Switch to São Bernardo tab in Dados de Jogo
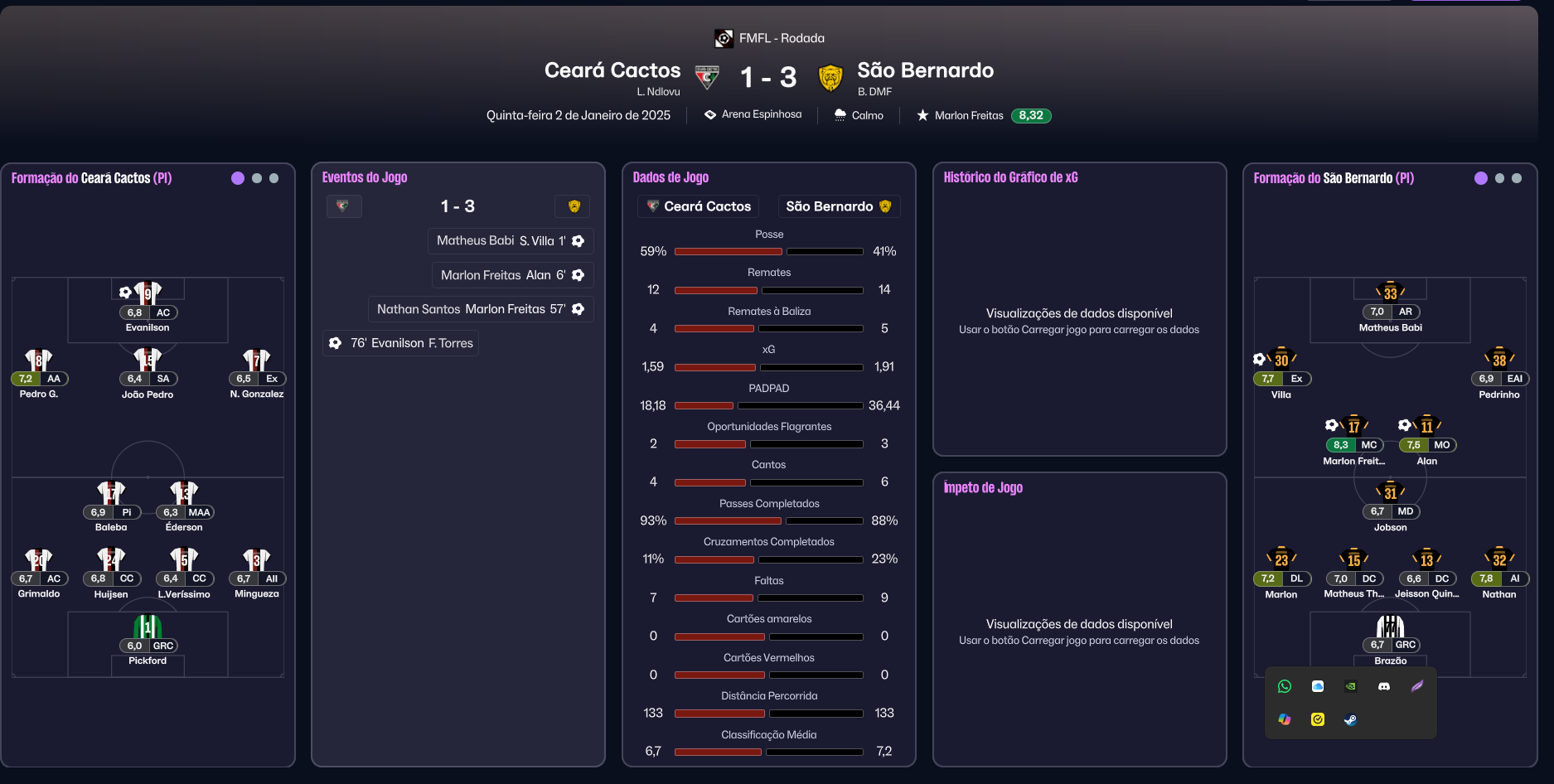This screenshot has height=784, width=1554. point(838,206)
